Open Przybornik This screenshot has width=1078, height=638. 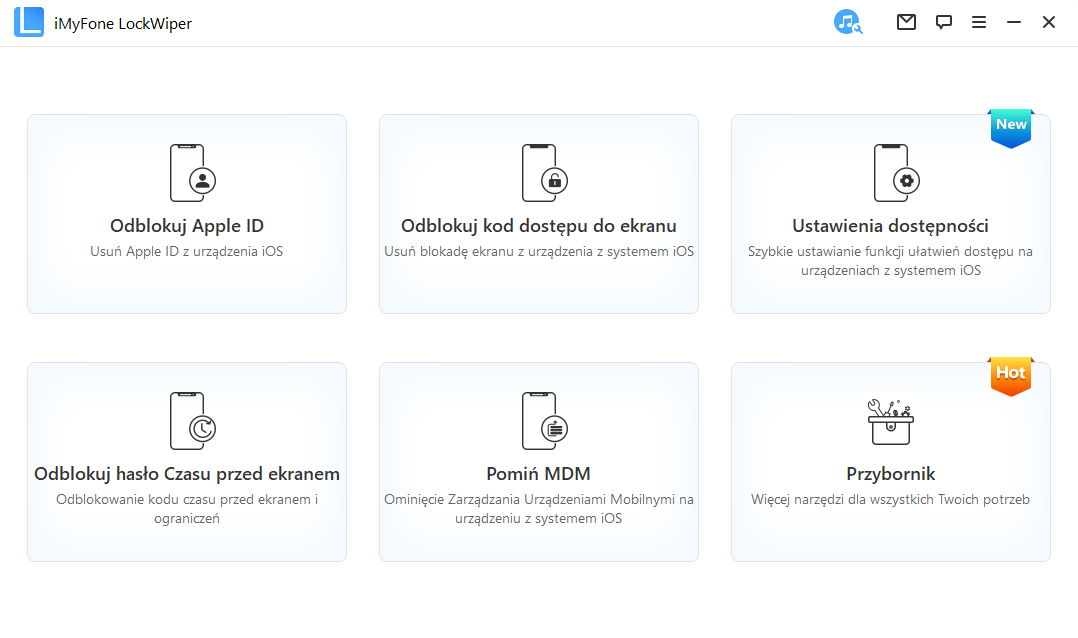[x=890, y=474]
